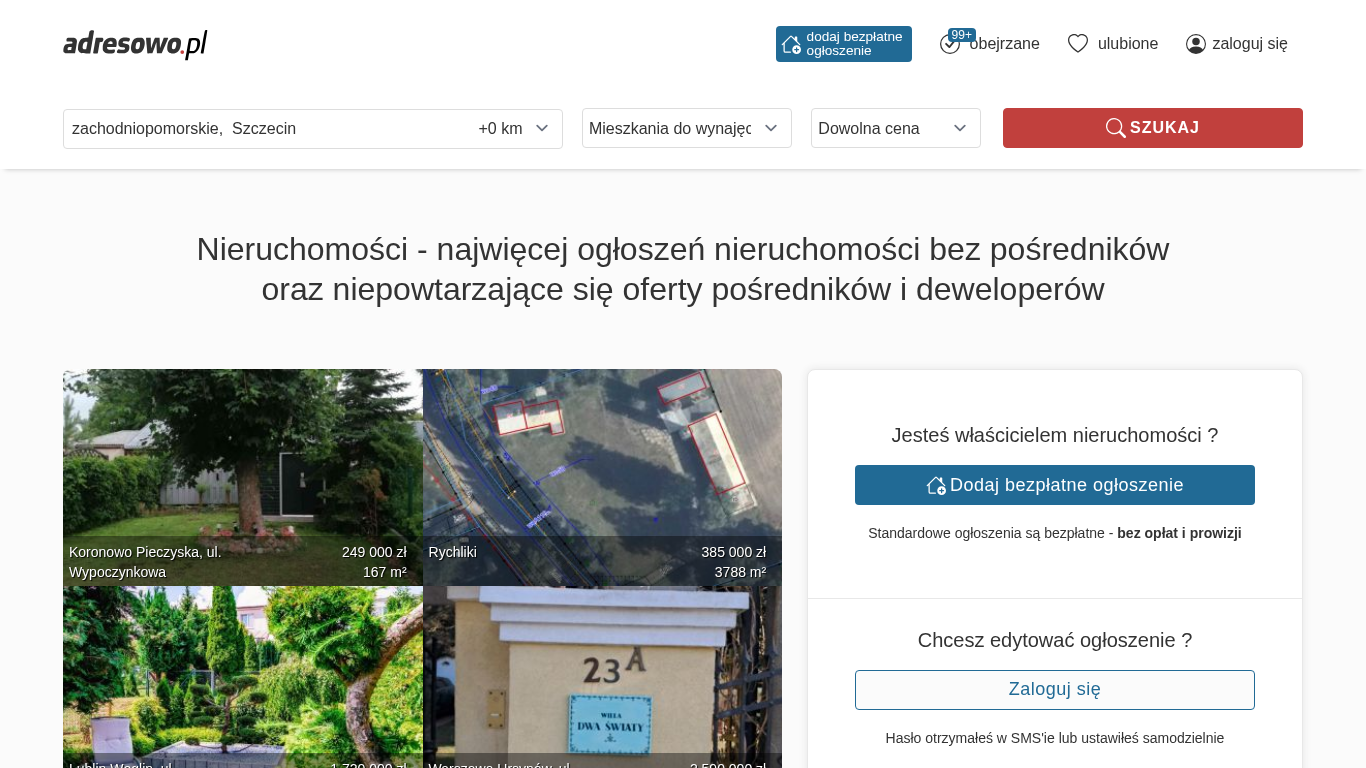
Task: Click the magnifier icon in the search button
Action: [x=1115, y=128]
